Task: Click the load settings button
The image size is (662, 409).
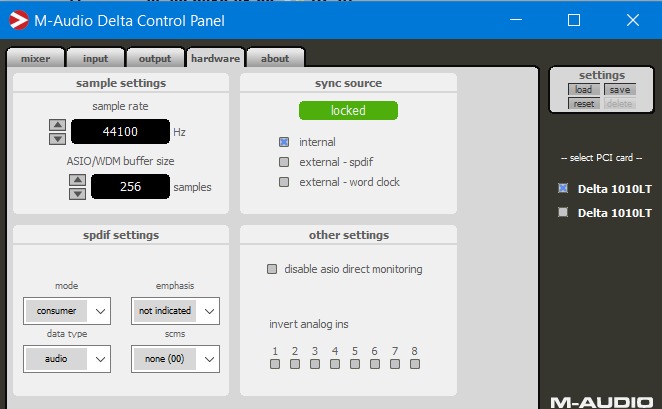Action: (x=583, y=90)
